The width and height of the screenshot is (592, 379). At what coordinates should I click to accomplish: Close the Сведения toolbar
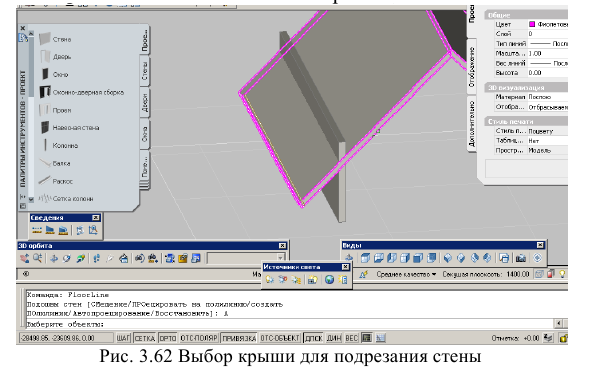(x=96, y=217)
